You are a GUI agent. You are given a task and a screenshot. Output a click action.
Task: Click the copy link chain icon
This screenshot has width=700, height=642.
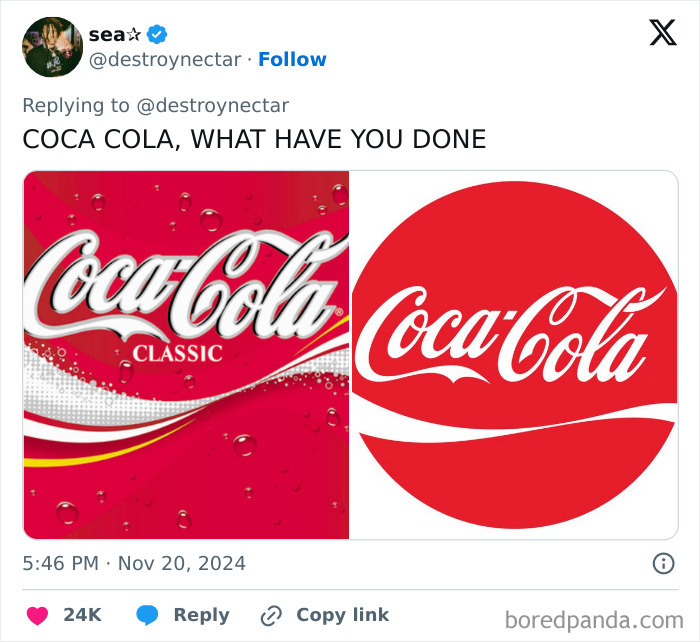click(x=270, y=615)
